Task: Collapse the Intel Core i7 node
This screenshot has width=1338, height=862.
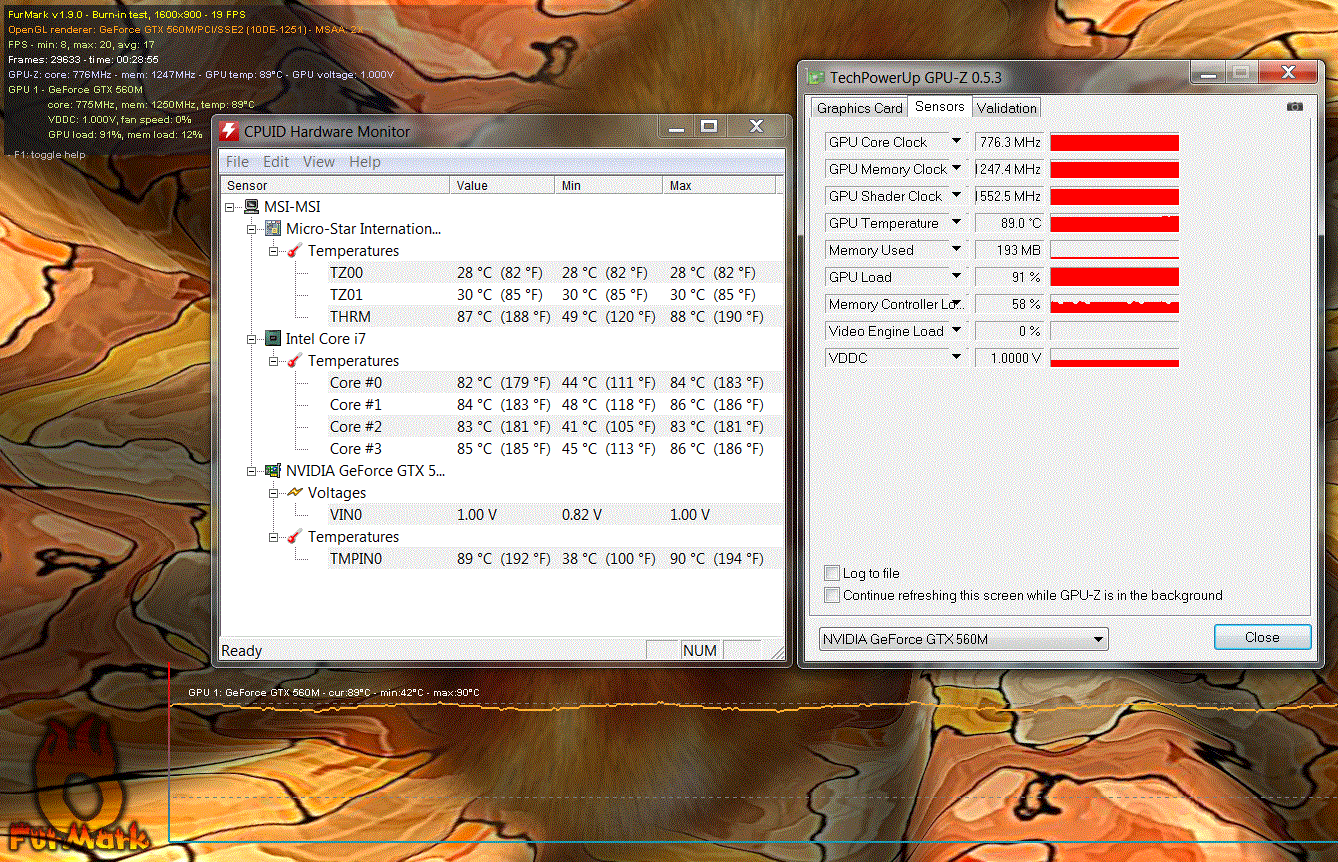Action: click(x=252, y=339)
